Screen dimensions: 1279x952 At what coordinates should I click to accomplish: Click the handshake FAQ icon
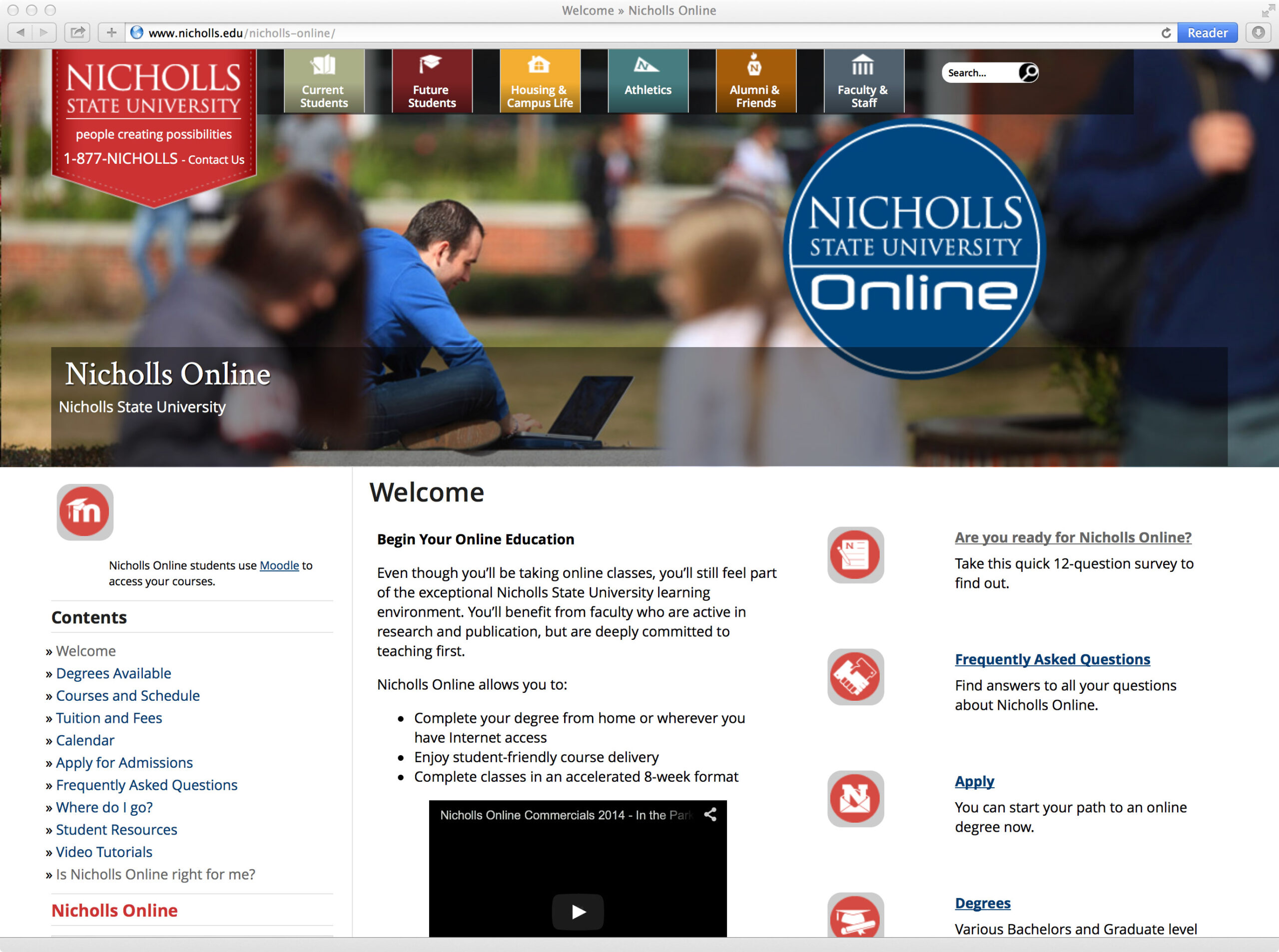(855, 677)
